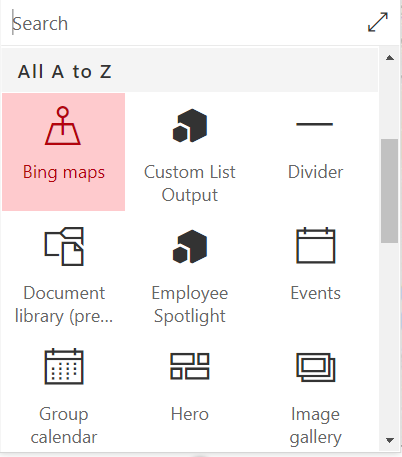The width and height of the screenshot is (402, 457).
Task: Select the Hero web part
Action: tap(190, 393)
